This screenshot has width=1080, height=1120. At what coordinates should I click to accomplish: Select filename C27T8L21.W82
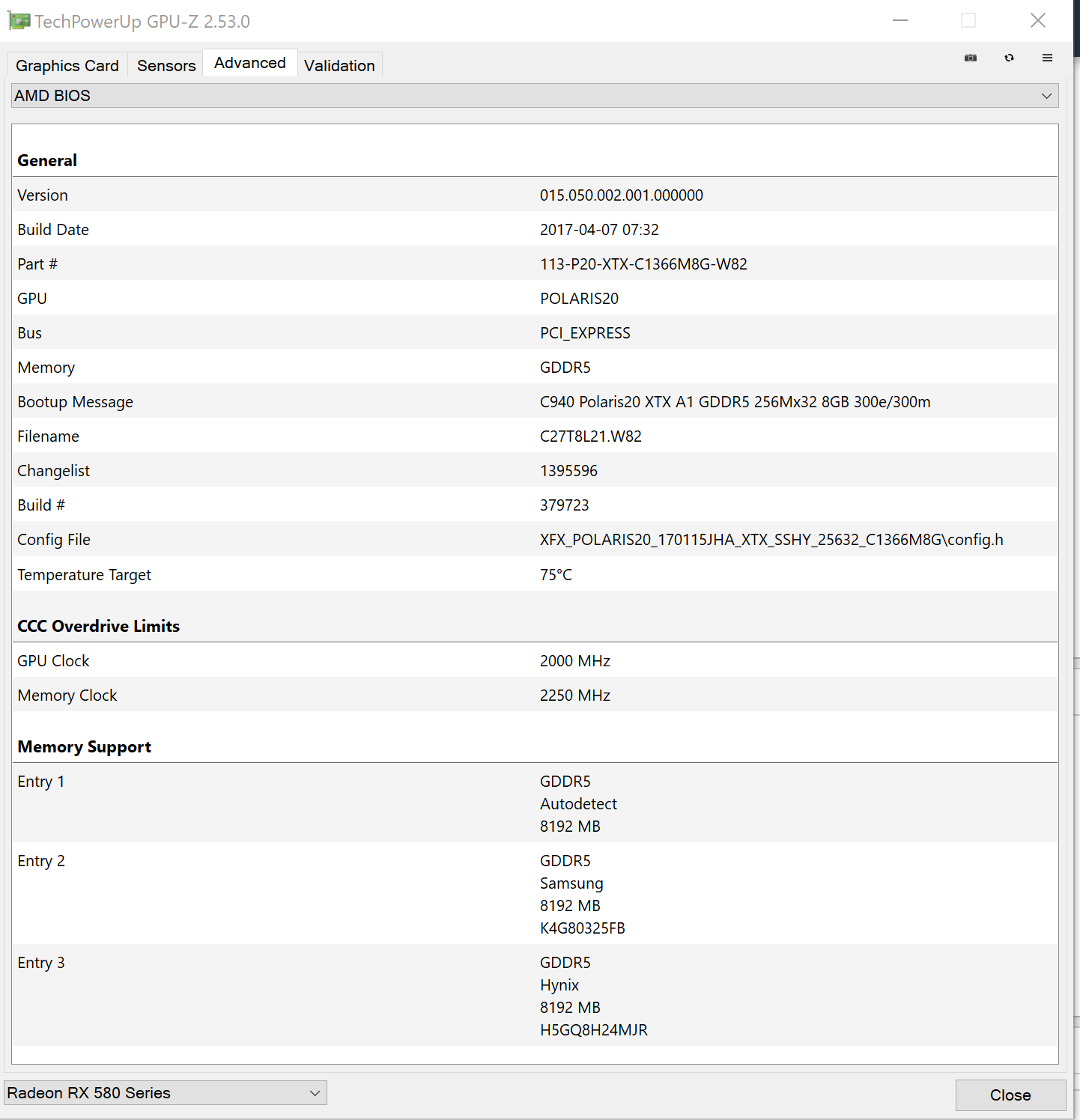tap(591, 436)
